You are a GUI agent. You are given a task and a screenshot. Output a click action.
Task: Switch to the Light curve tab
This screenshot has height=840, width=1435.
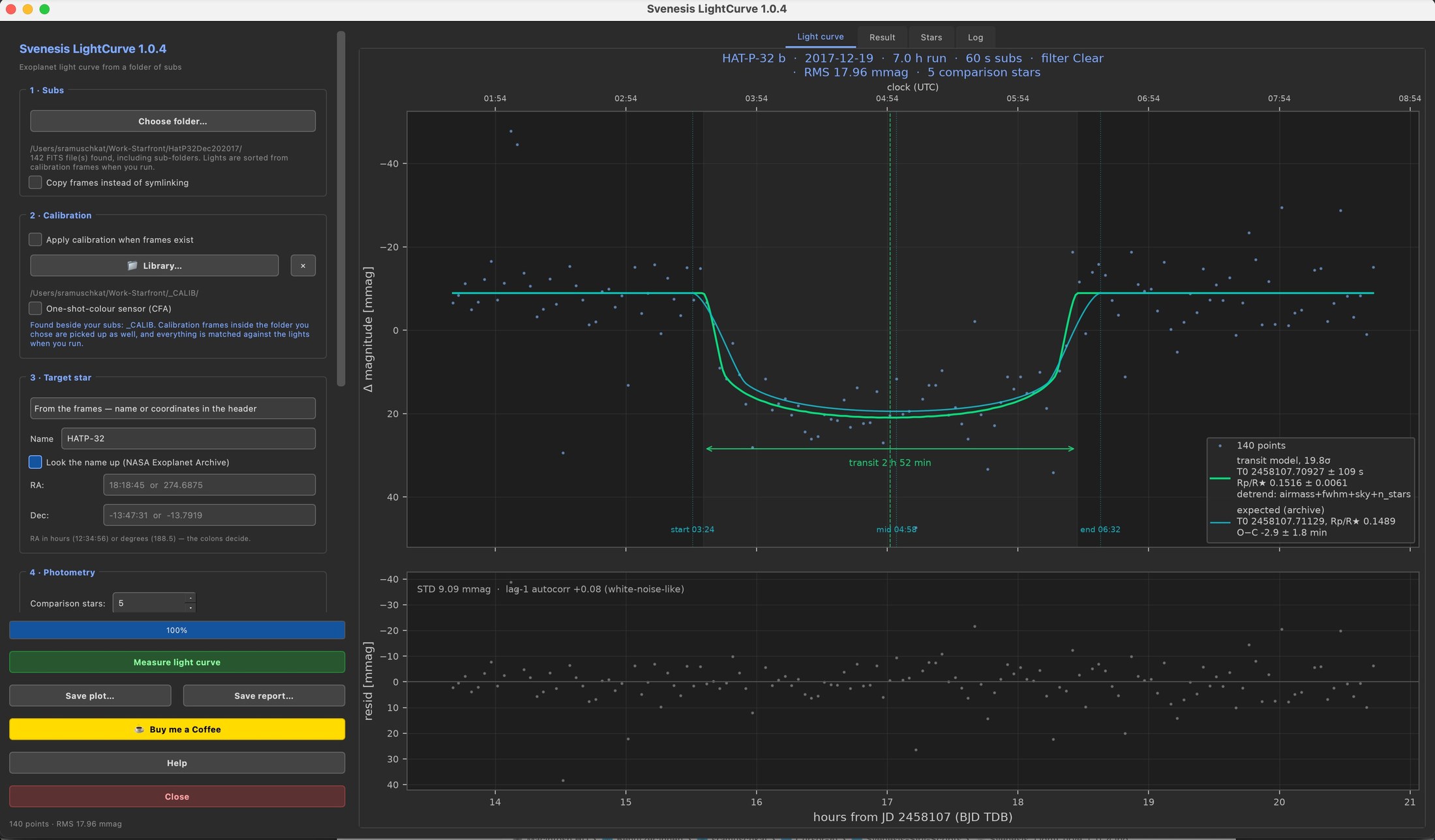click(x=820, y=37)
